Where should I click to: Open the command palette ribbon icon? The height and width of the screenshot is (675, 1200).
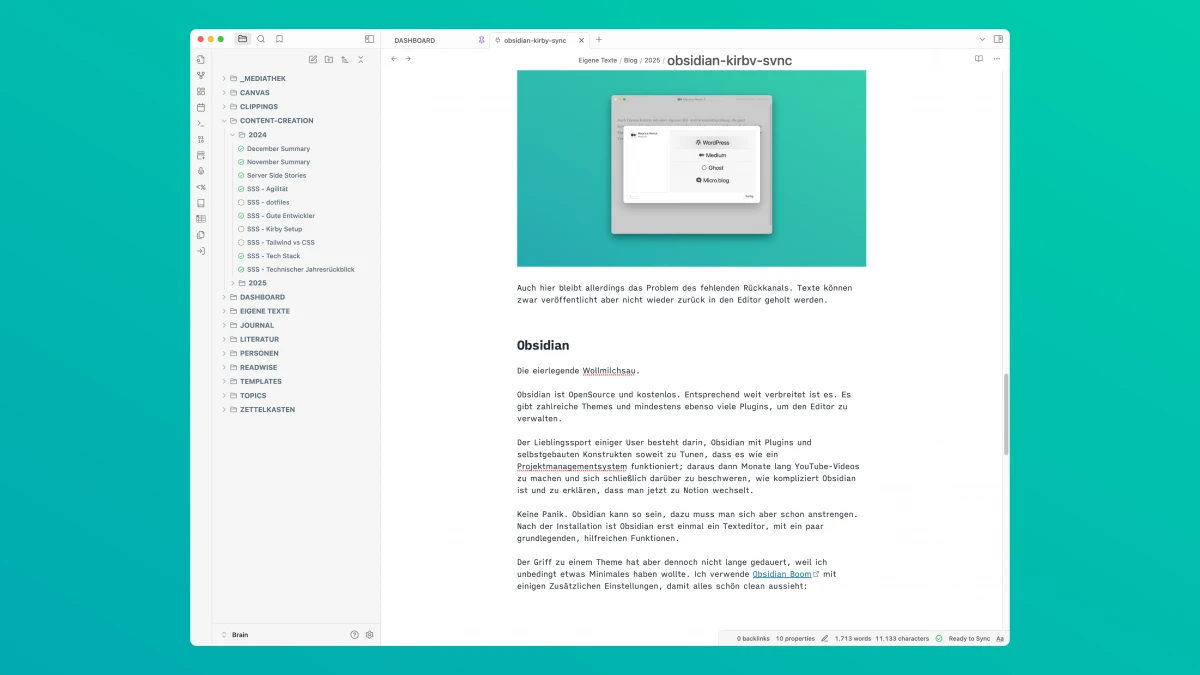tap(201, 123)
